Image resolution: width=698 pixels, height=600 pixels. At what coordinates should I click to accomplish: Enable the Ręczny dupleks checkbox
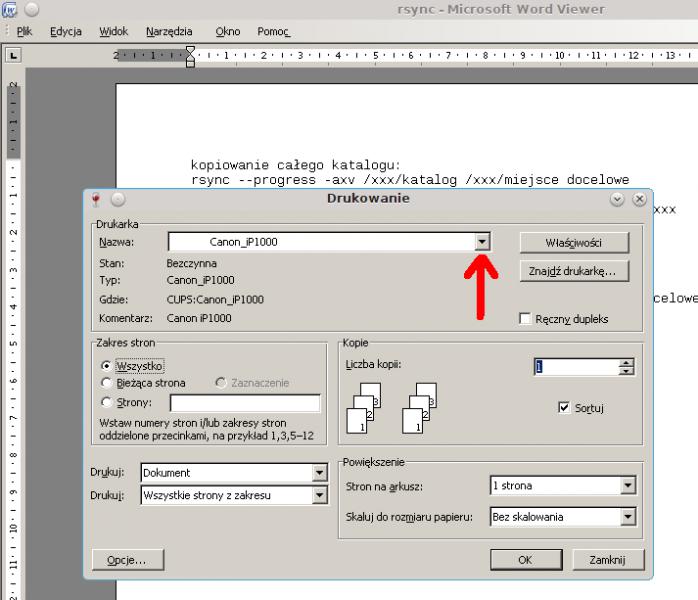coord(525,319)
